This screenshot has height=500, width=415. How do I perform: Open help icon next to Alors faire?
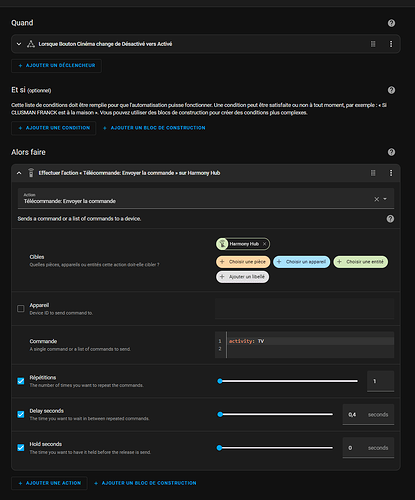(391, 152)
